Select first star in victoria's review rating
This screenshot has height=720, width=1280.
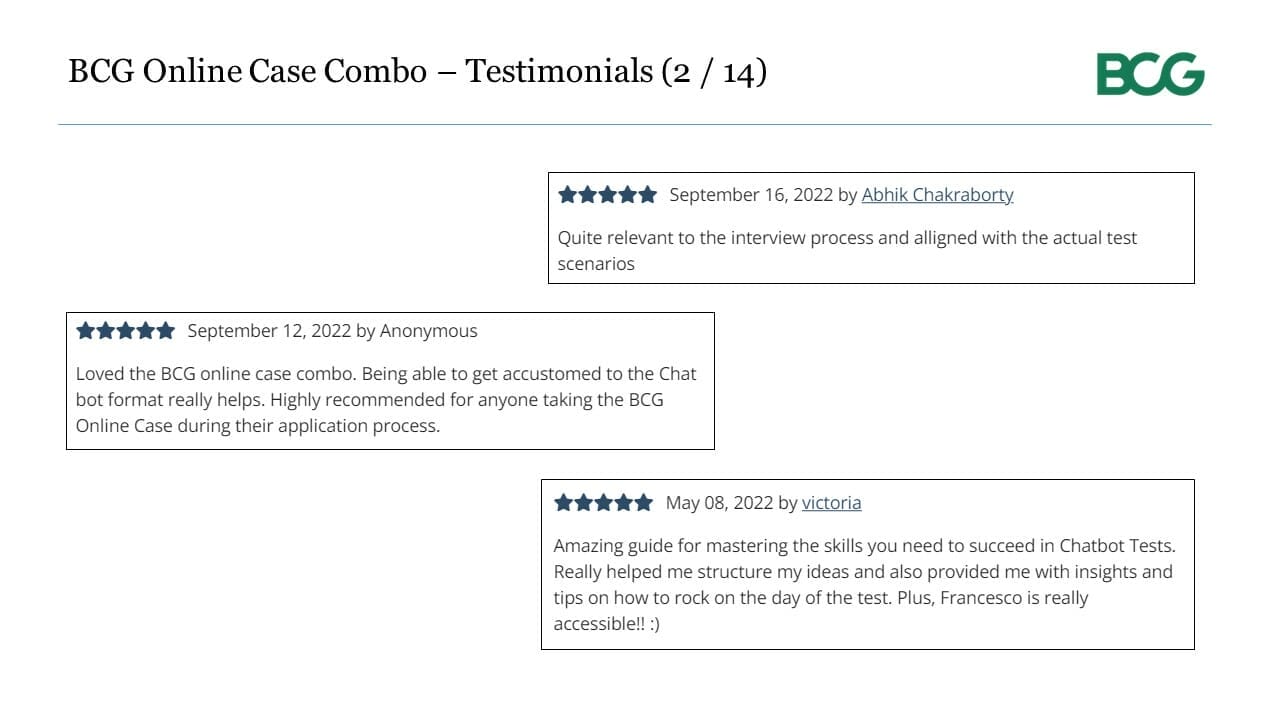pyautogui.click(x=564, y=503)
